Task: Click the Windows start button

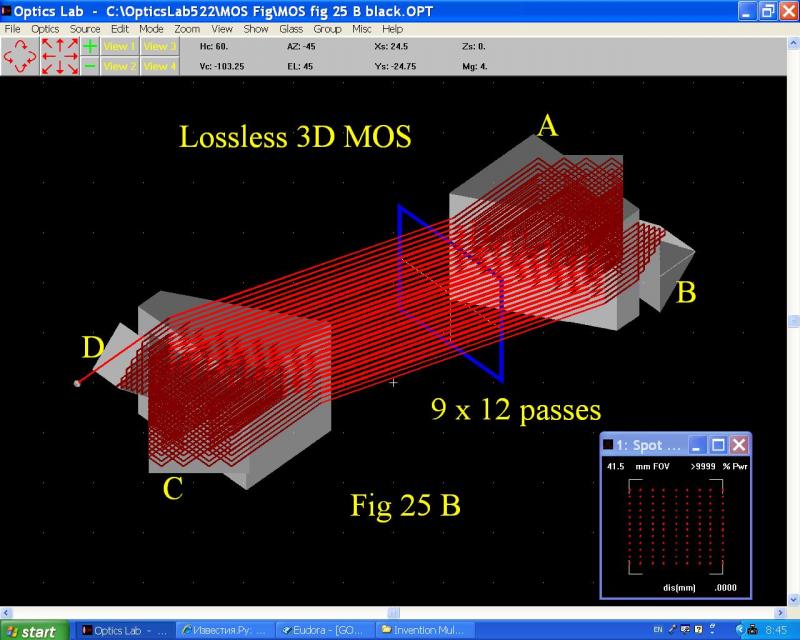Action: pos(34,630)
